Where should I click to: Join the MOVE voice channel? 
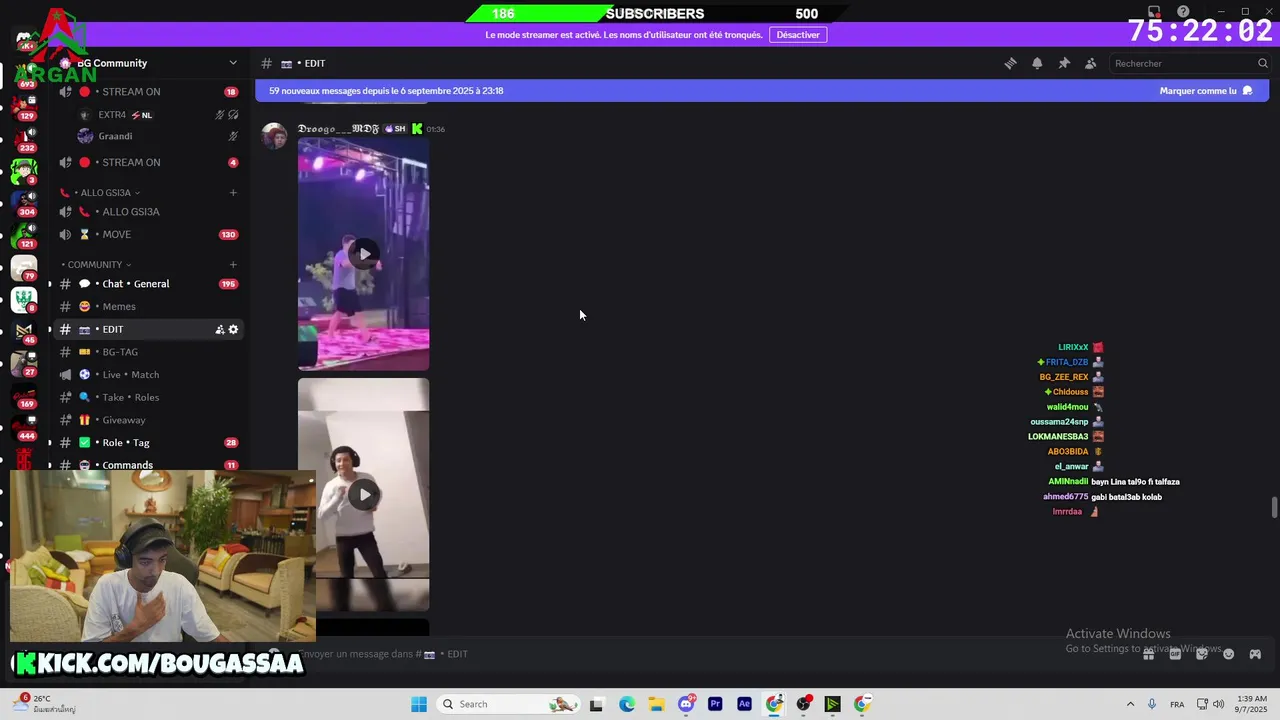click(150, 234)
